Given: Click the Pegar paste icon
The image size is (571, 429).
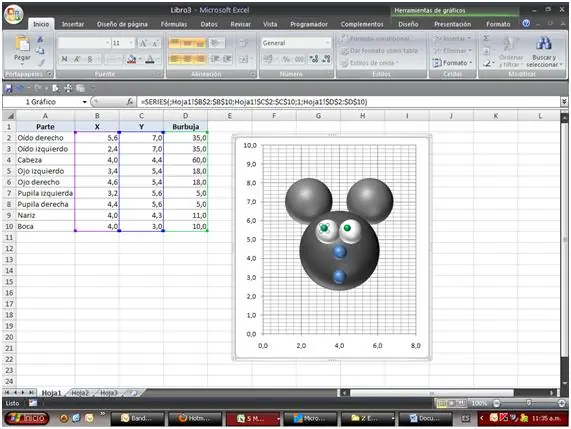Looking at the screenshot, I should (x=22, y=44).
